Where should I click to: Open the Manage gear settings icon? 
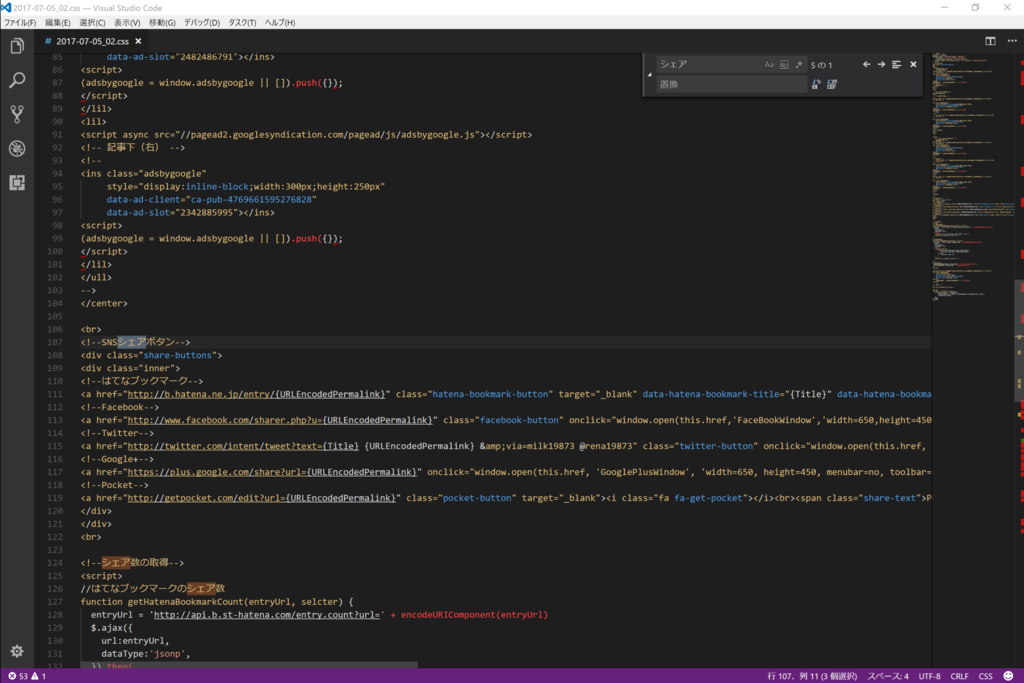tap(17, 651)
